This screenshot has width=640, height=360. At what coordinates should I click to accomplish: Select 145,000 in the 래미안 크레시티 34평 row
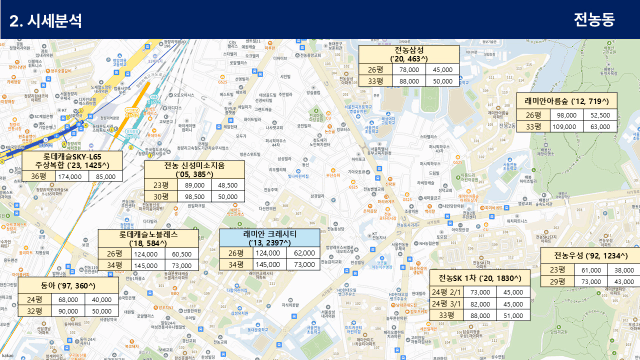point(268,264)
